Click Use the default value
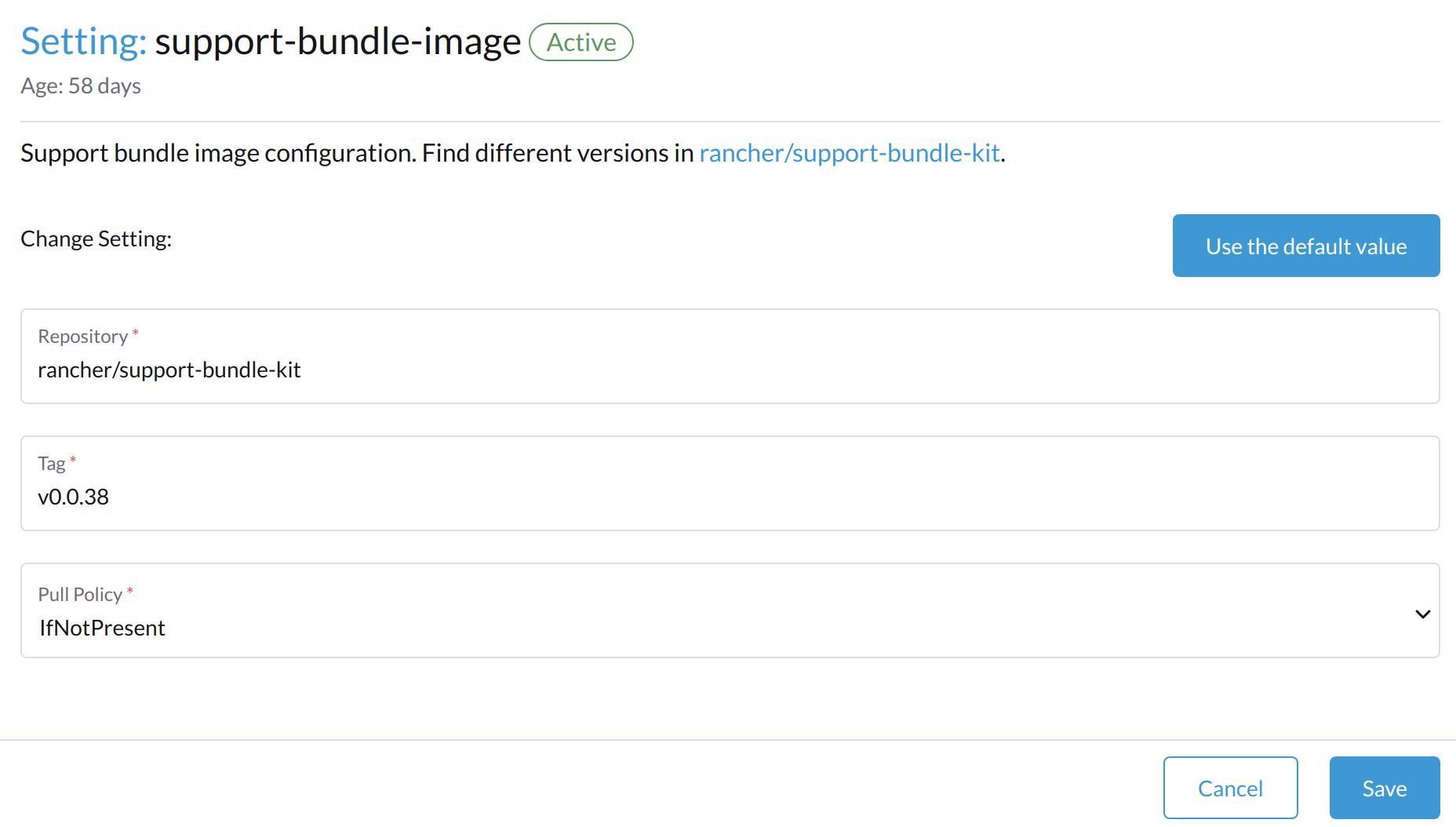Image resolution: width=1456 pixels, height=827 pixels. coord(1305,245)
